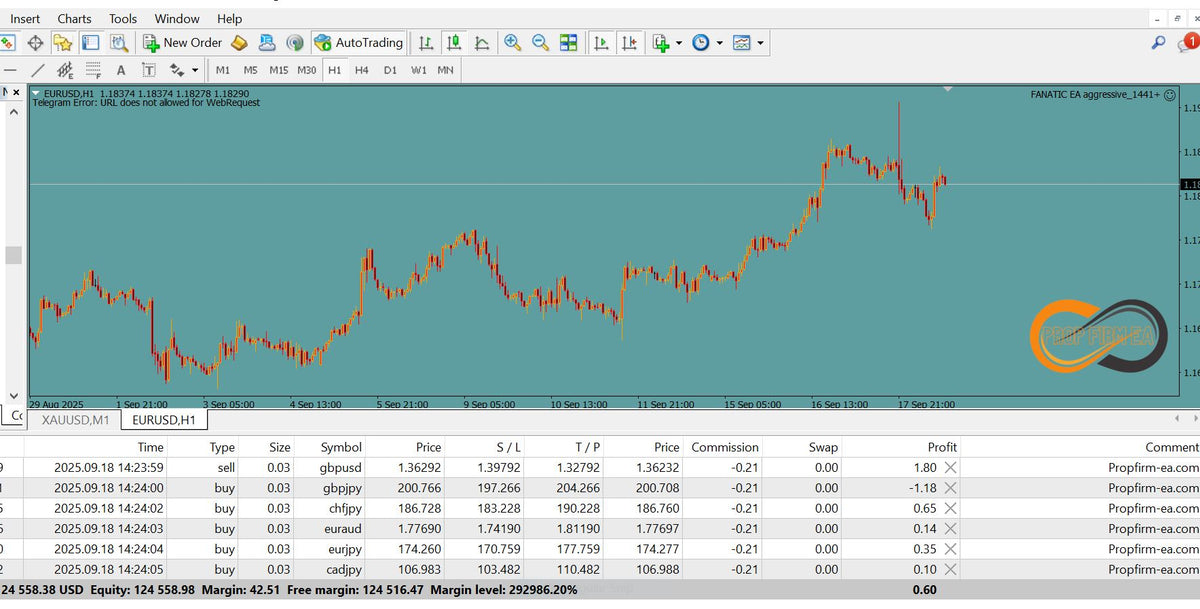
Task: Open the Templates dropdown arrow
Action: click(761, 43)
